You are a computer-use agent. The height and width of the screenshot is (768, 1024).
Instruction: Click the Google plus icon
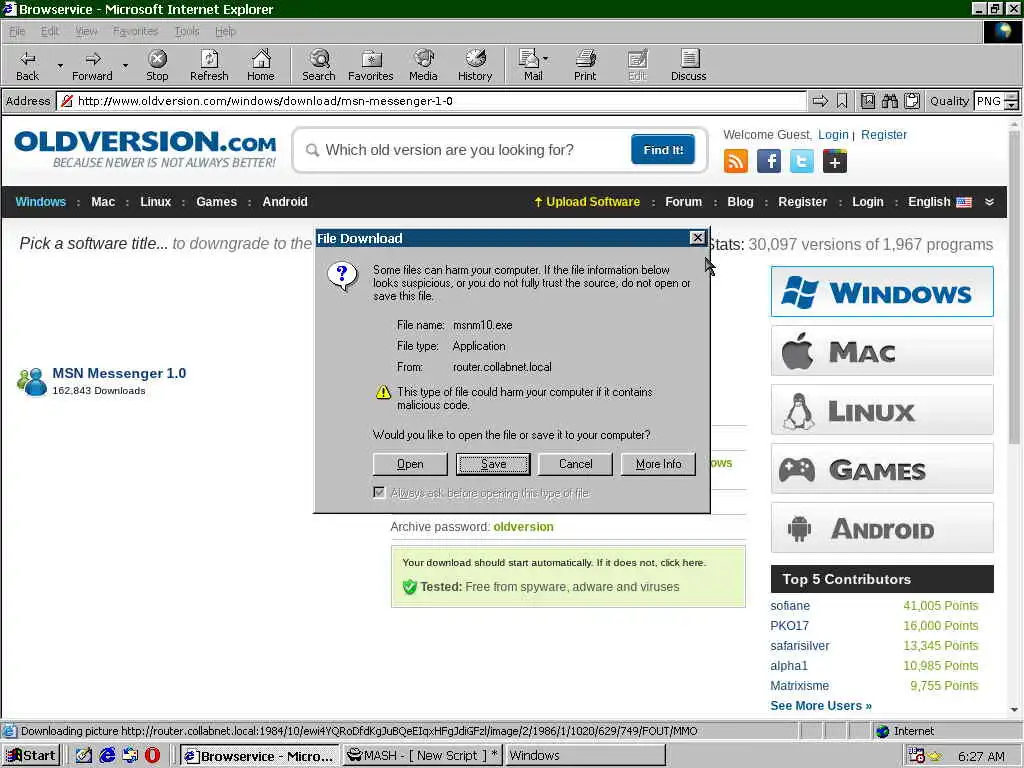tap(835, 161)
